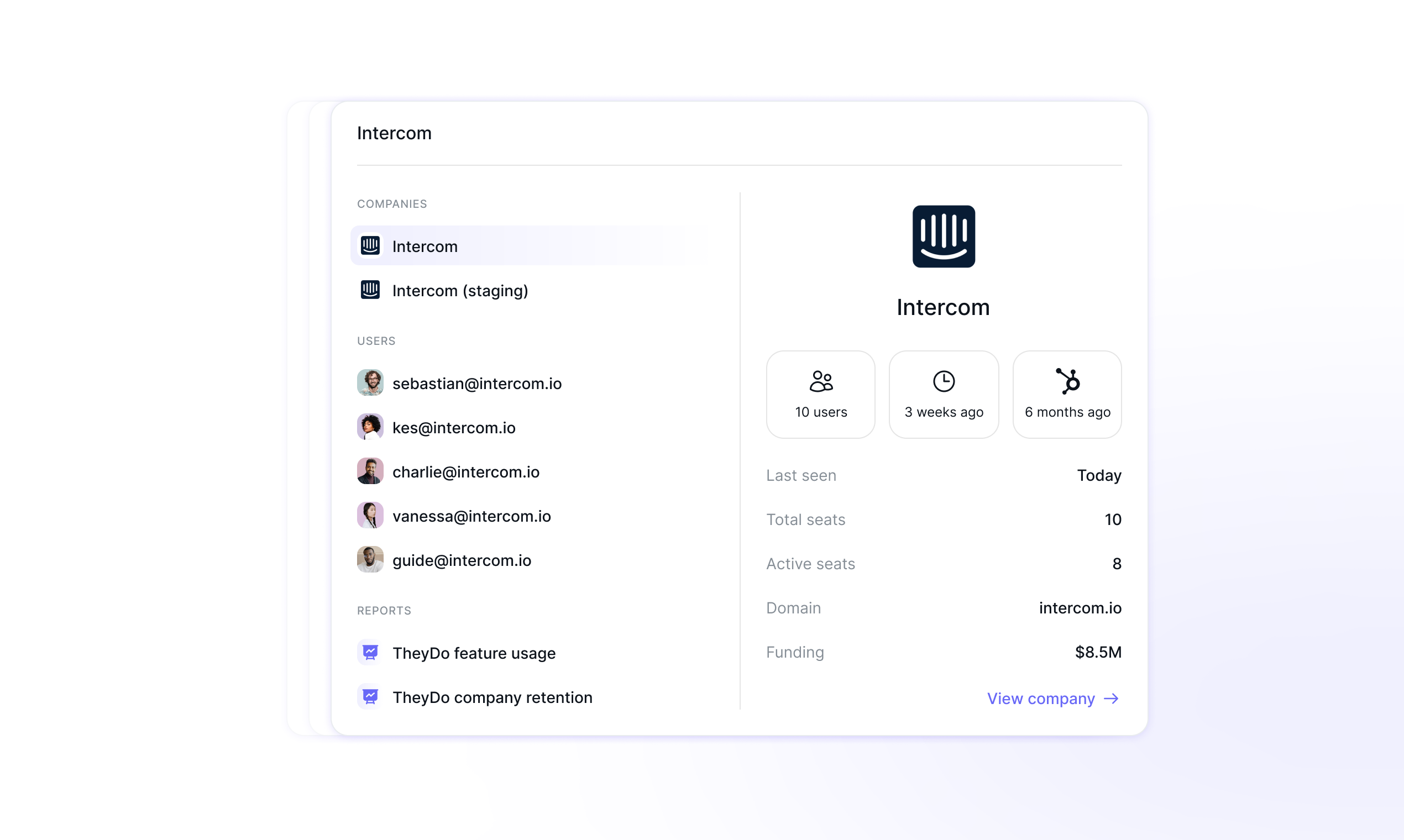1404x840 pixels.
Task: Click charlie@intercom.io avatar
Action: (370, 471)
